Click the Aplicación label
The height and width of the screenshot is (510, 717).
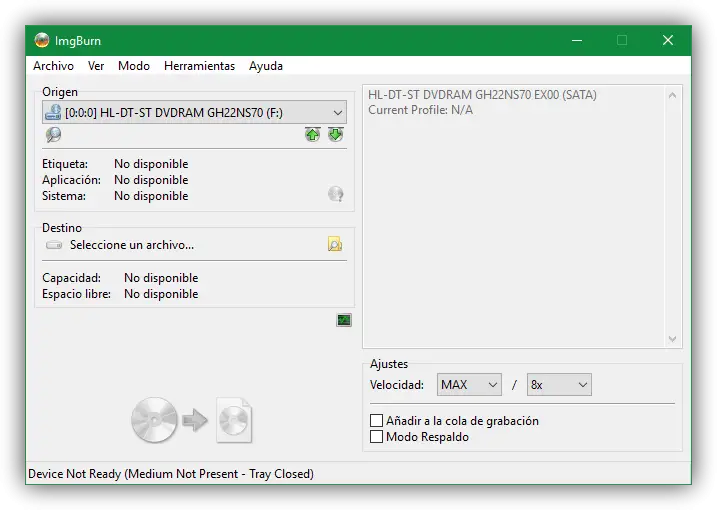click(71, 180)
